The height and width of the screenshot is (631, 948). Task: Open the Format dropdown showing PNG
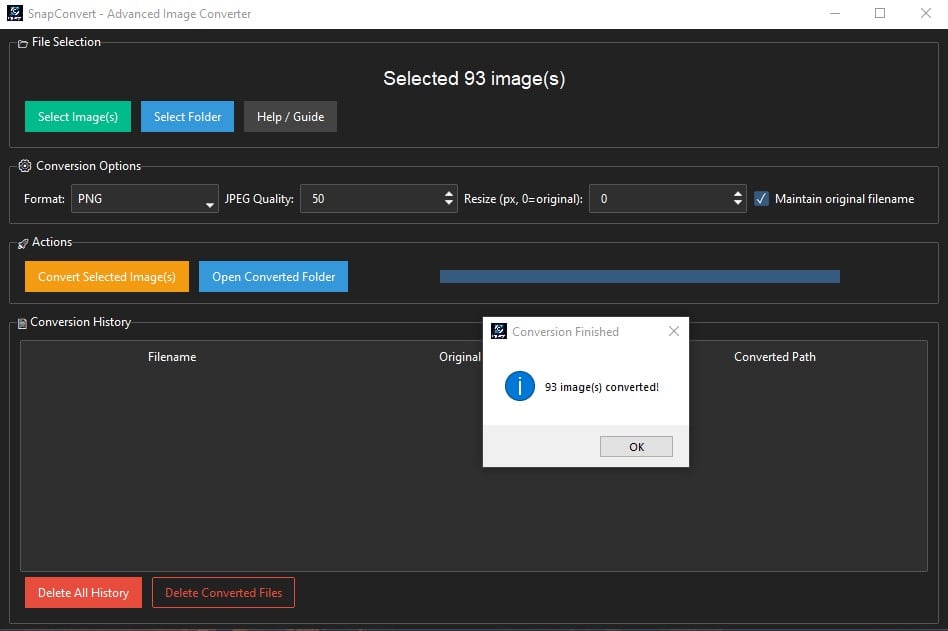point(144,199)
